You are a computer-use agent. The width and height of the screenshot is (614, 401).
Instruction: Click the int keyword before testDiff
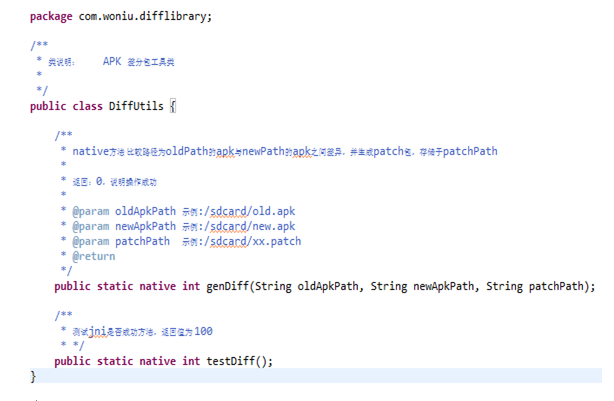coord(191,361)
